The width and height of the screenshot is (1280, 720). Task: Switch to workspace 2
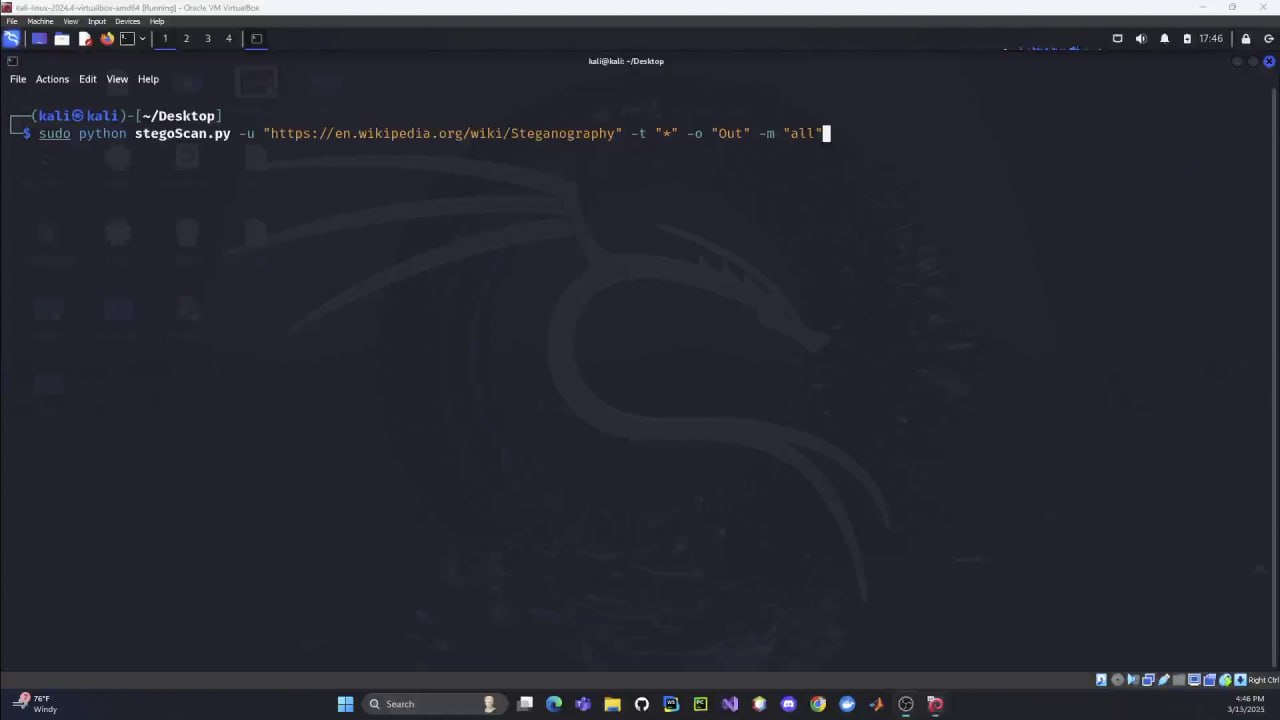tap(186, 39)
